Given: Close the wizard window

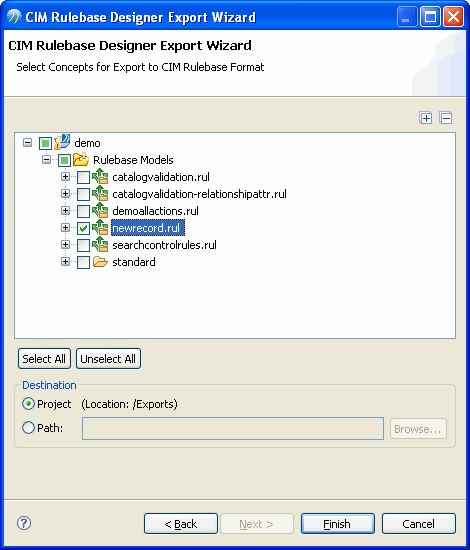Looking at the screenshot, I should 453,16.
